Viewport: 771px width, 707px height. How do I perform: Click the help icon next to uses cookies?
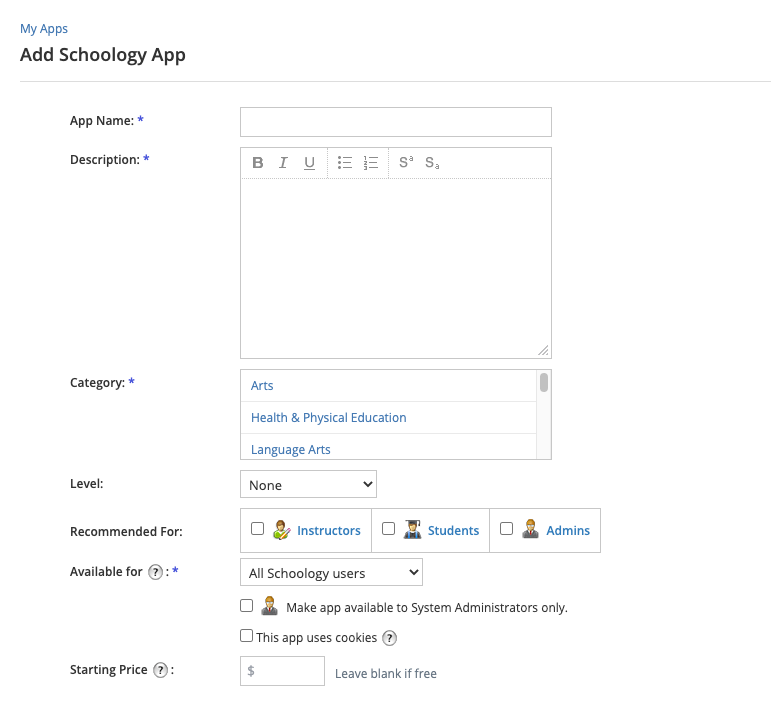coord(389,638)
